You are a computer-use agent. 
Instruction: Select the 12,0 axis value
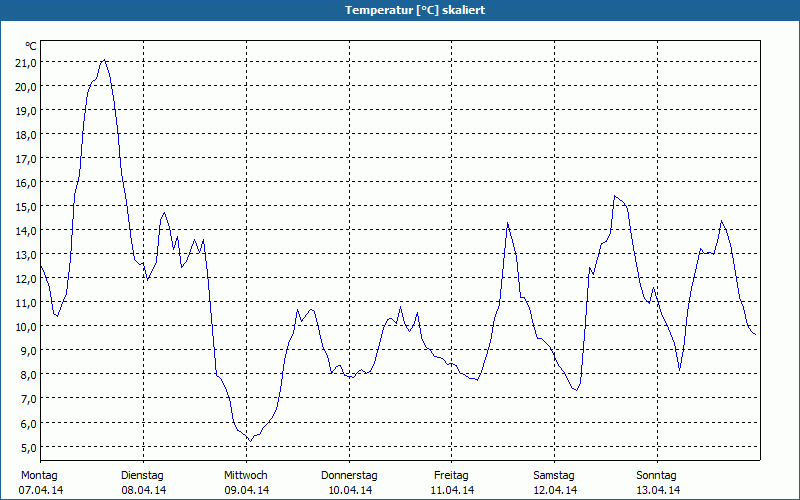[x=26, y=279]
